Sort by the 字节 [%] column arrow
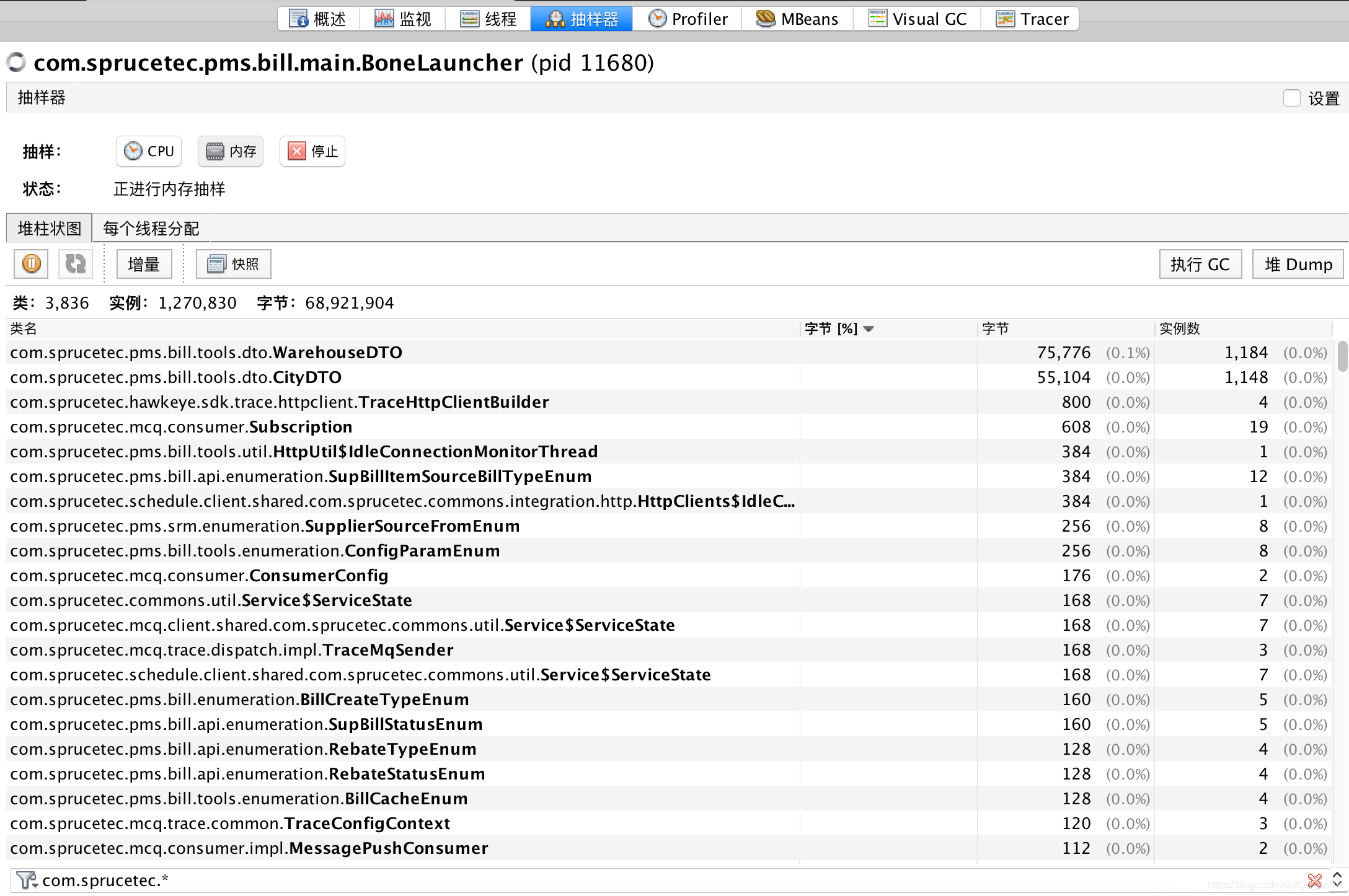This screenshot has height=896, width=1349. click(869, 329)
